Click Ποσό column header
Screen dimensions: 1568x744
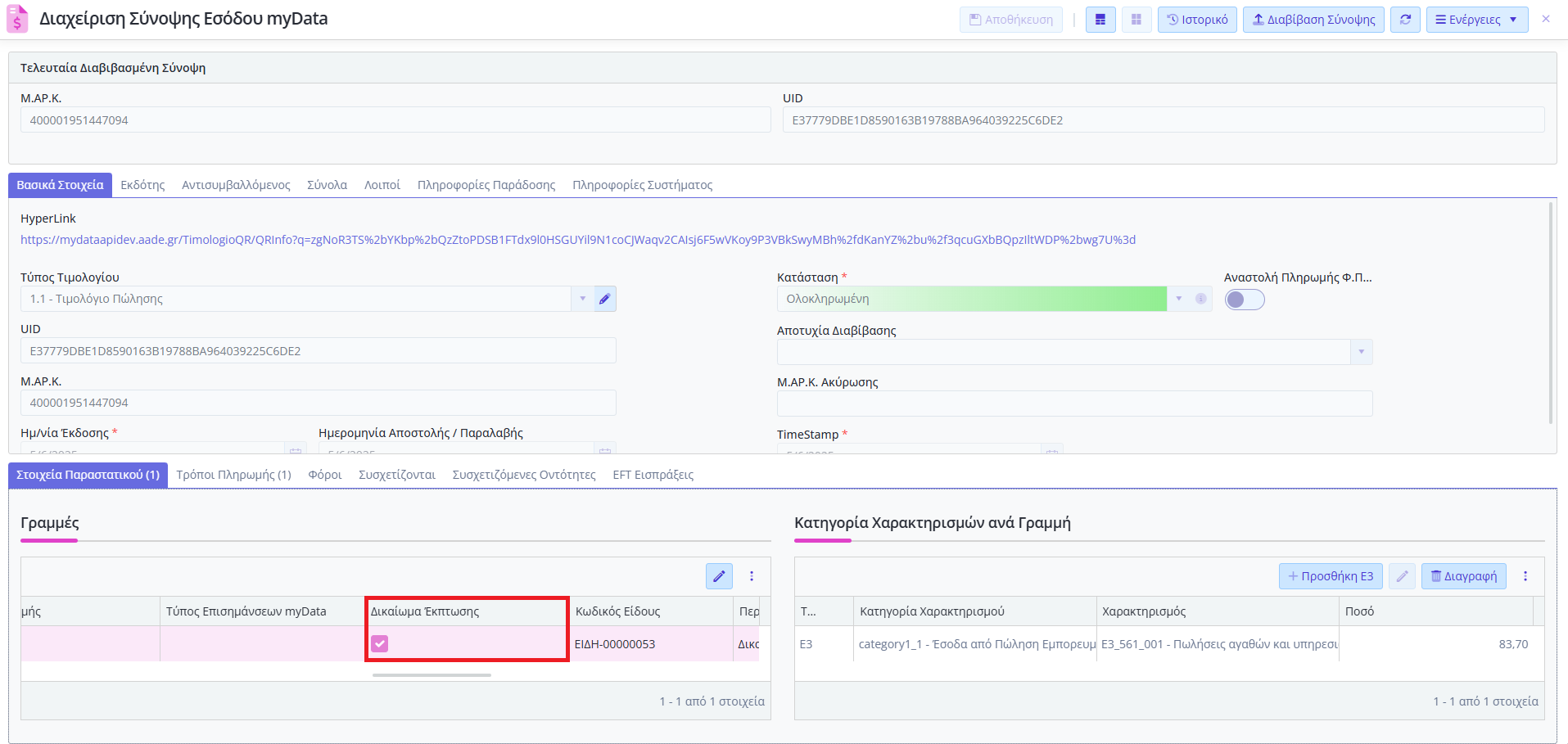coord(1436,611)
